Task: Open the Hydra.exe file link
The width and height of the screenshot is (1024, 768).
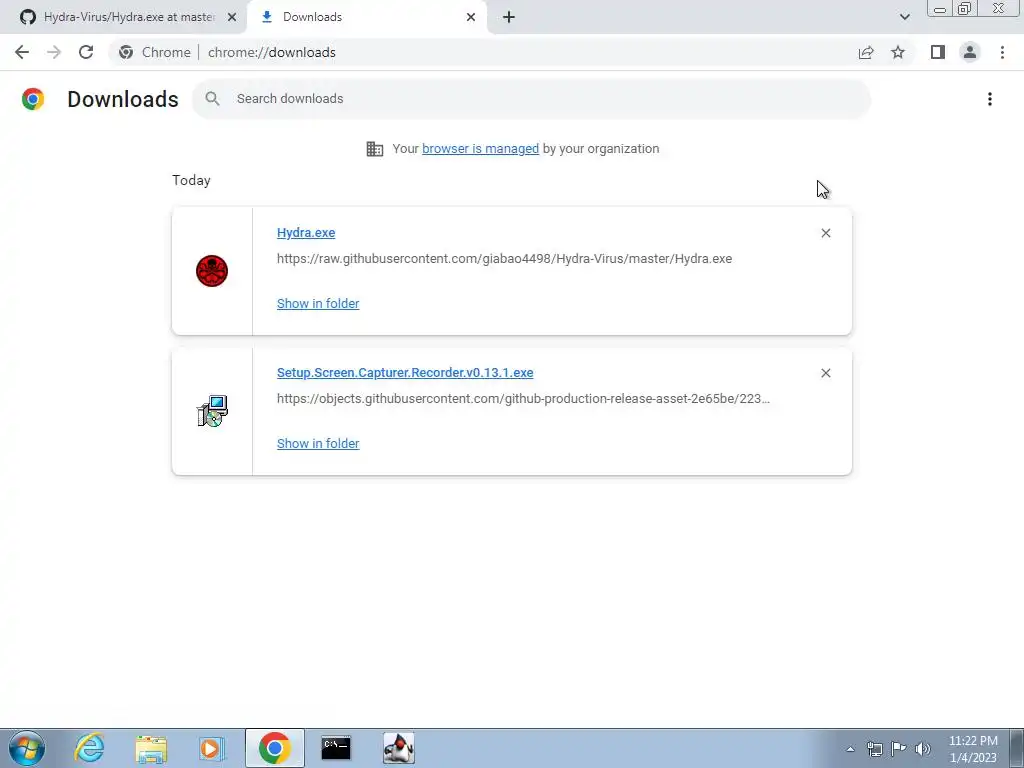Action: coord(306,232)
